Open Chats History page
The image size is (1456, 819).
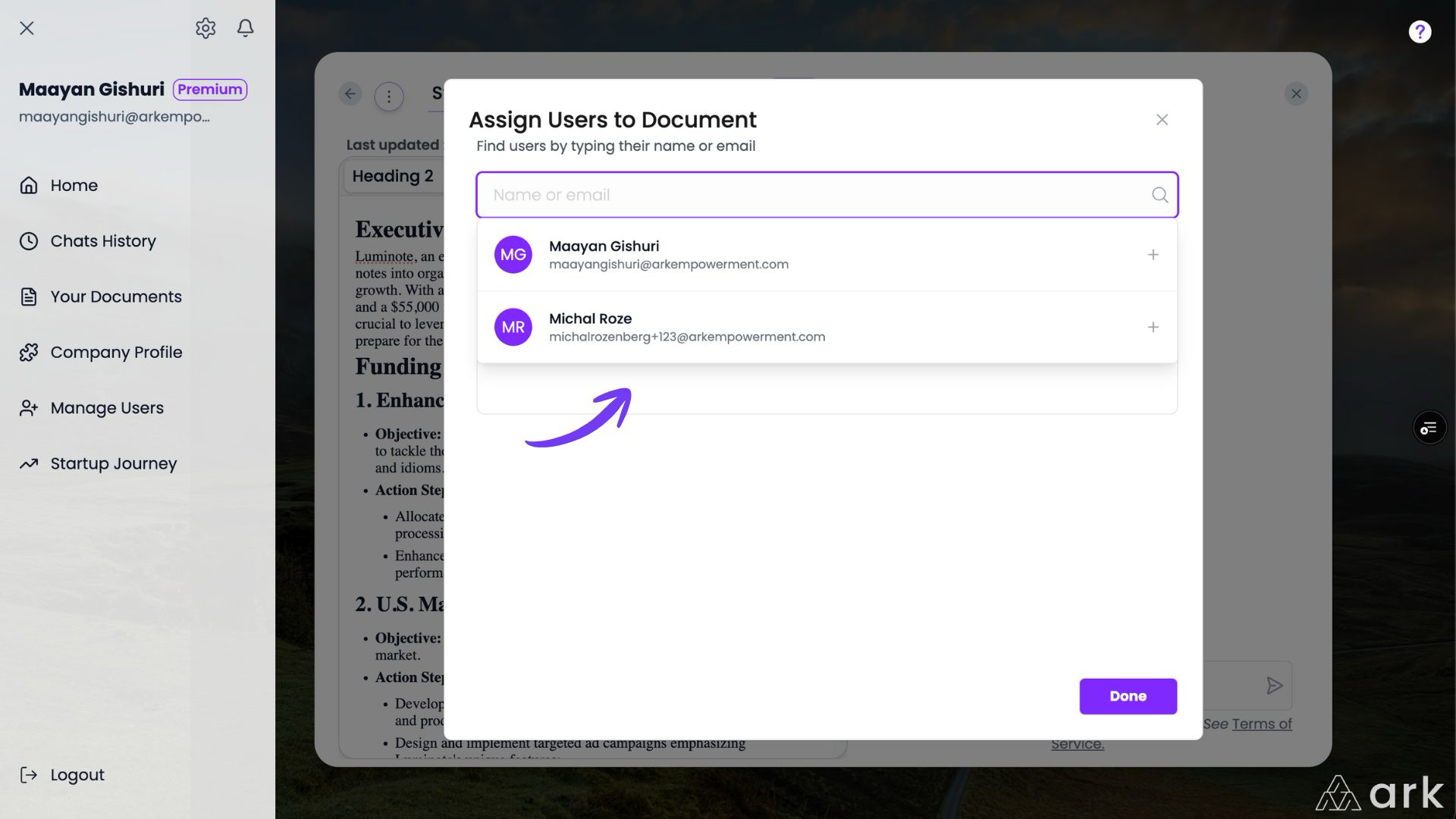pyautogui.click(x=102, y=241)
